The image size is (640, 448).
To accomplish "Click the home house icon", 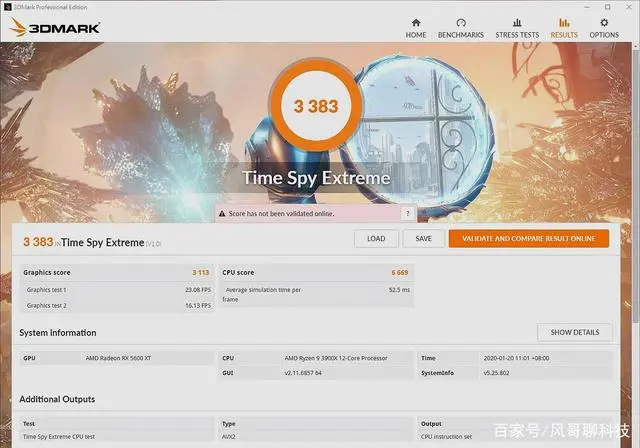I will (x=416, y=22).
